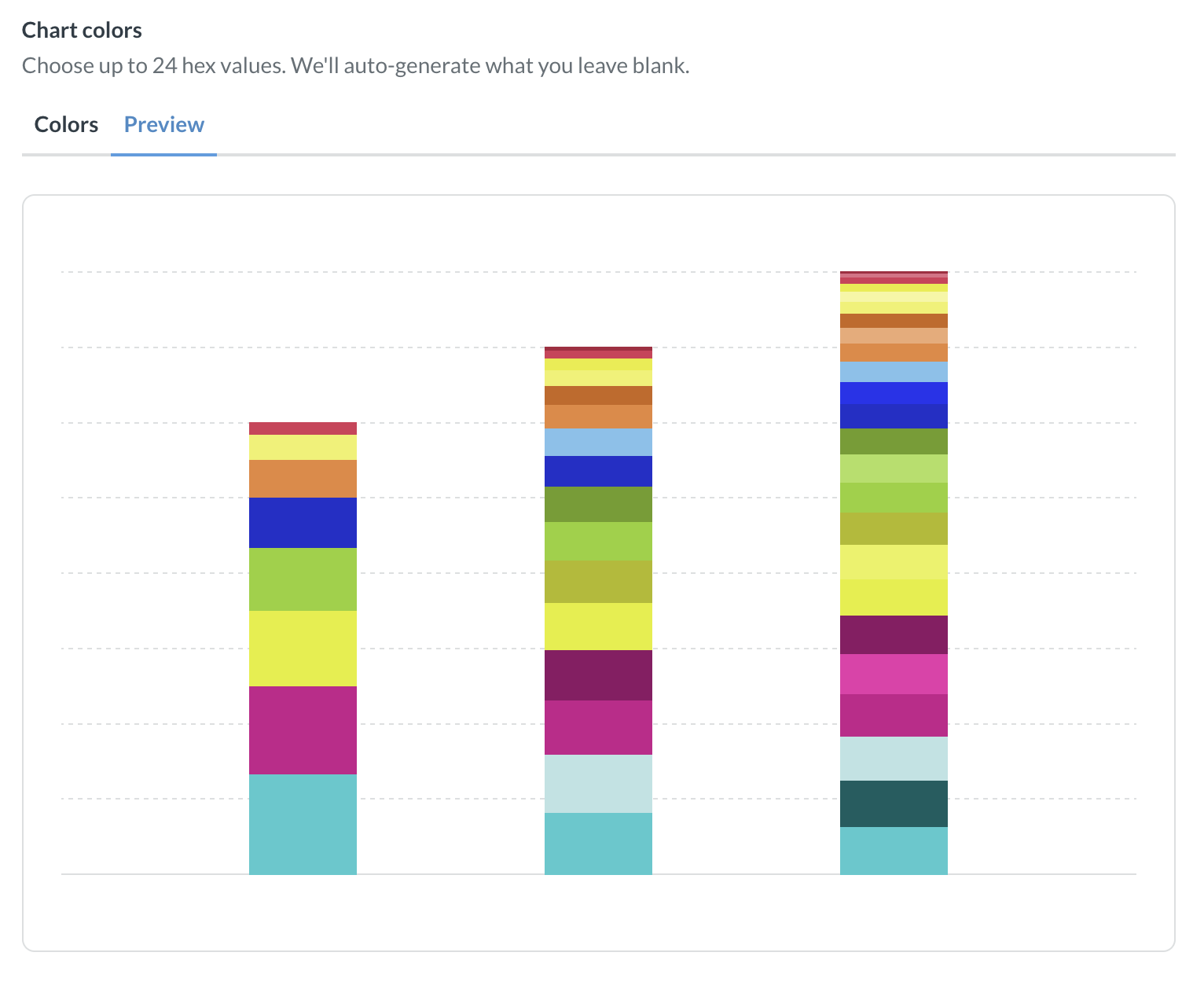This screenshot has width=1204, height=1000.
Task: Select the dark blue segment of the first bar
Action: tap(303, 521)
